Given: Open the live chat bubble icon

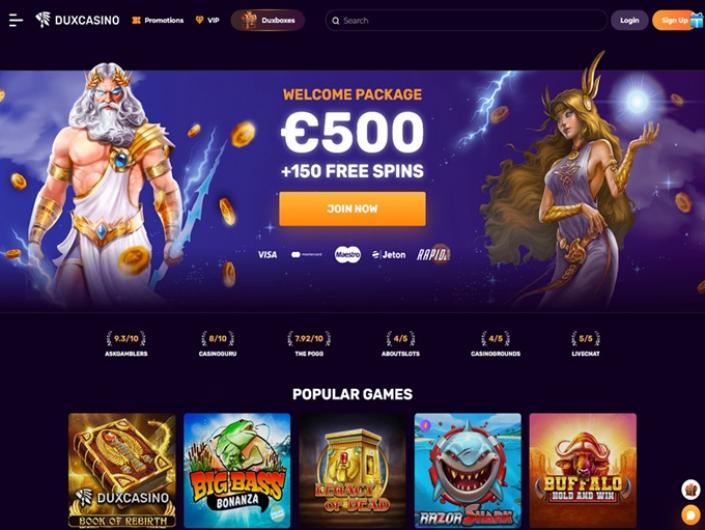Looking at the screenshot, I should click(x=691, y=514).
